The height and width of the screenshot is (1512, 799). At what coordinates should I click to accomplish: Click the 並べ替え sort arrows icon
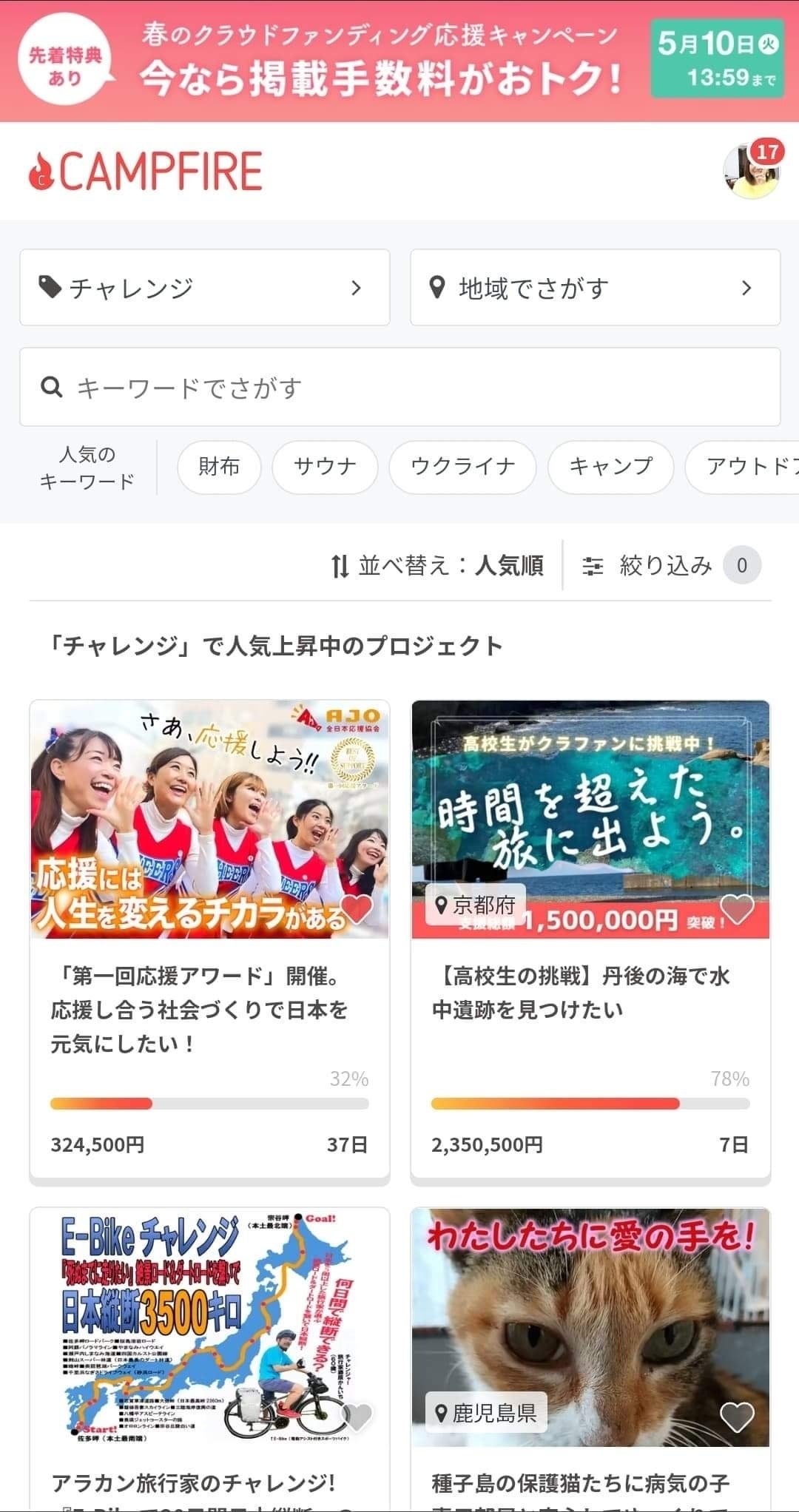tap(340, 567)
